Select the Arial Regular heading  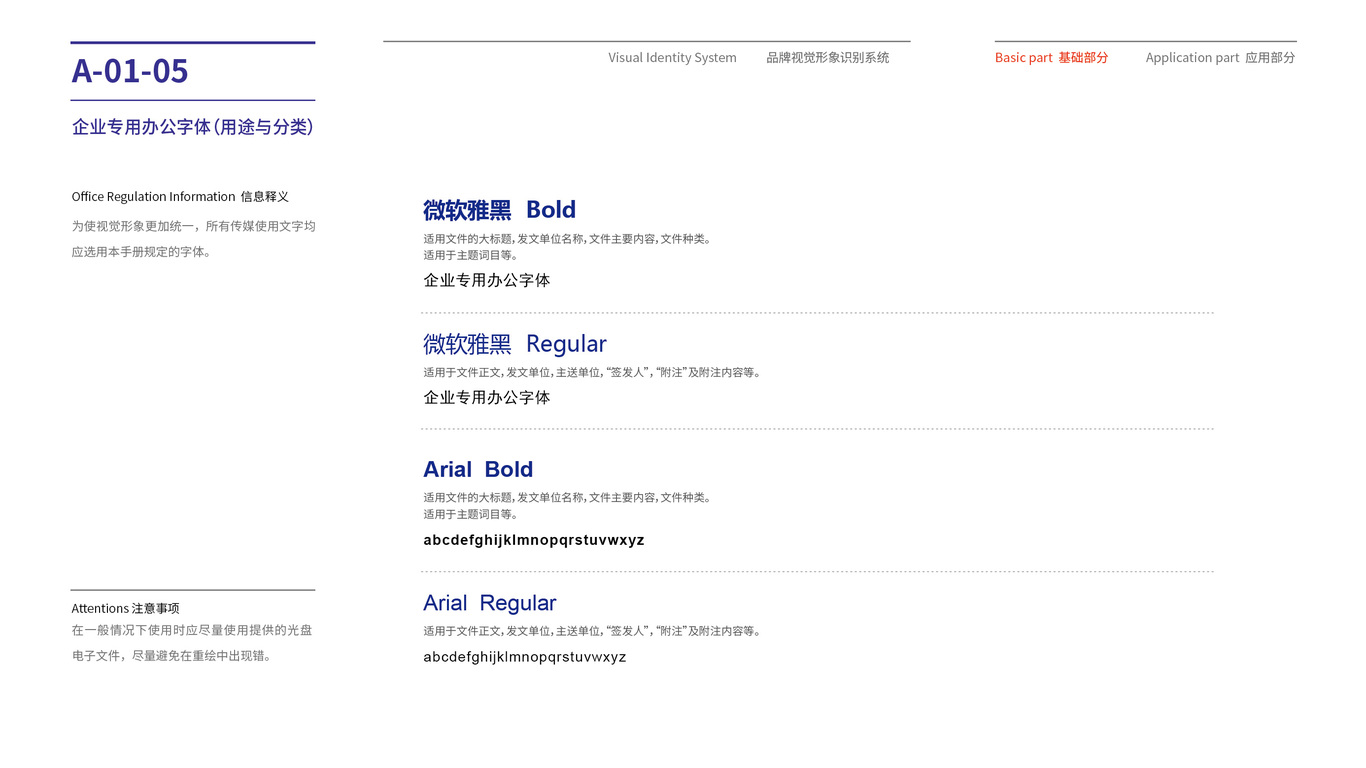click(x=490, y=604)
